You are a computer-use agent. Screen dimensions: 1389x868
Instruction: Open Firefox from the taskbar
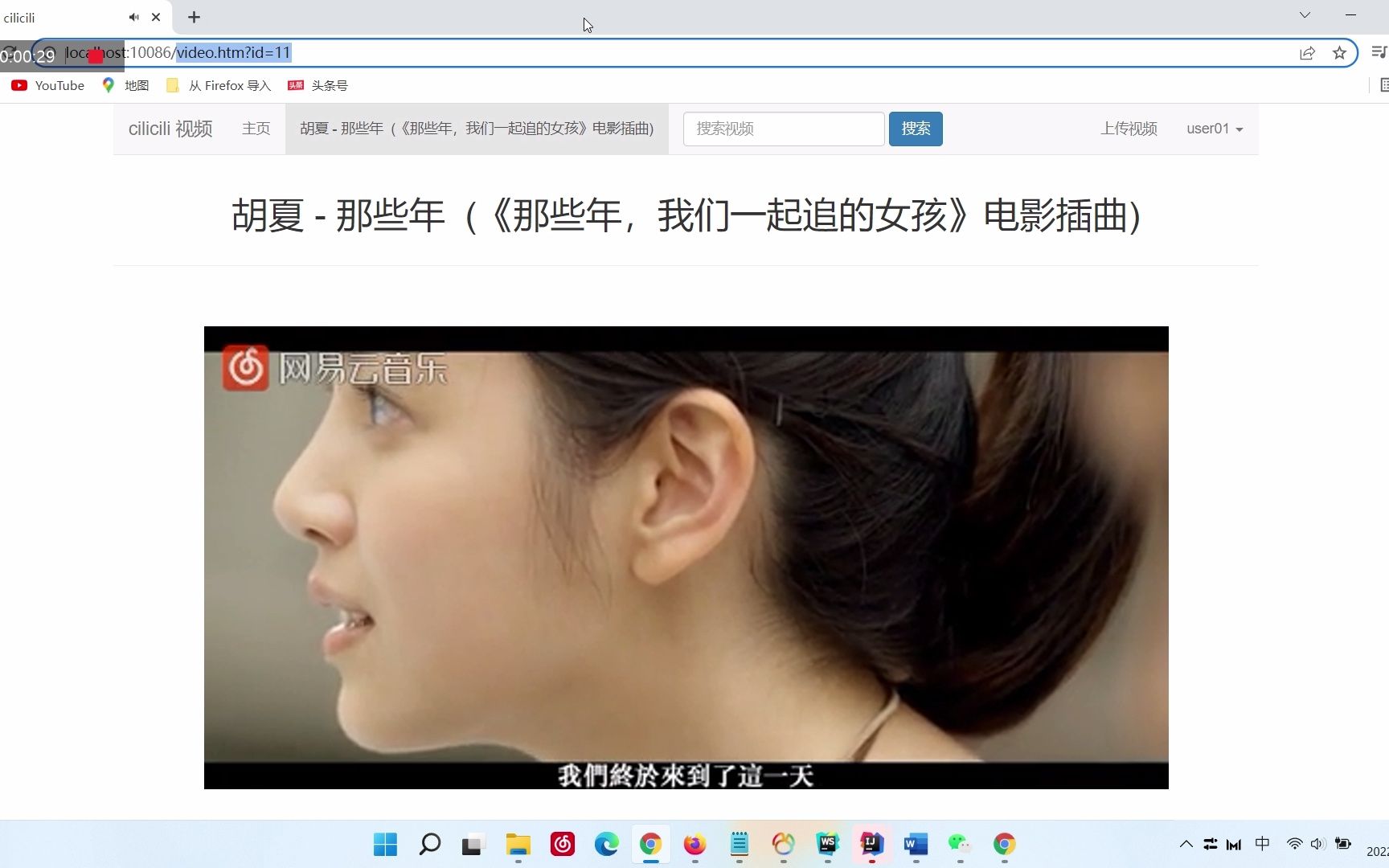point(695,844)
